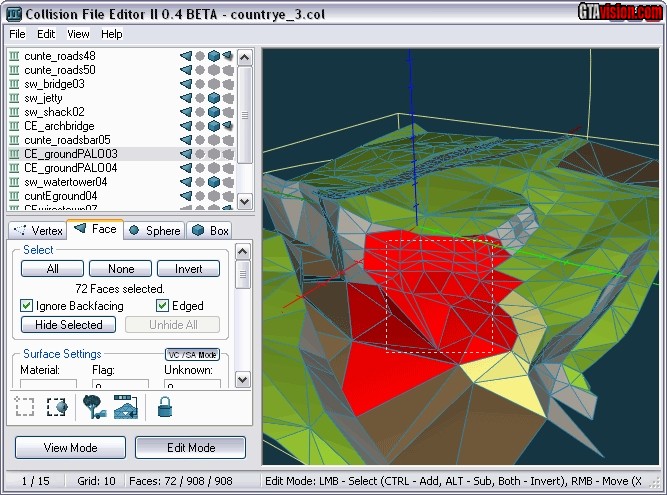Image resolution: width=667 pixels, height=495 pixels.
Task: Click box icon on sw_jetty row
Action: coord(214,98)
